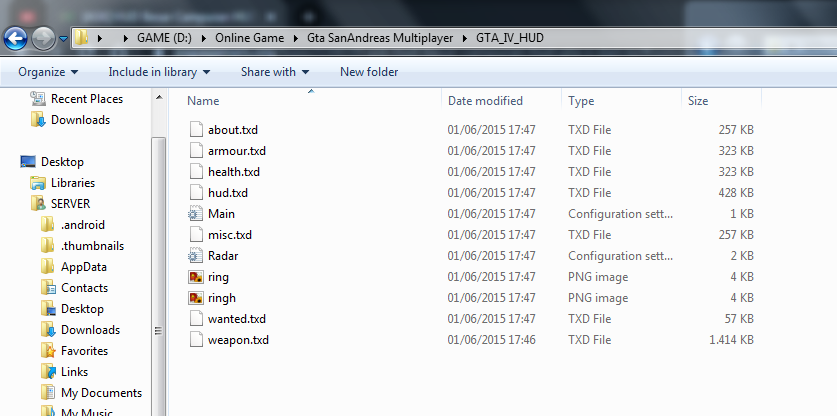Click the Desktop monitor icon in sidebar
This screenshot has height=416, width=837.
click(x=28, y=162)
